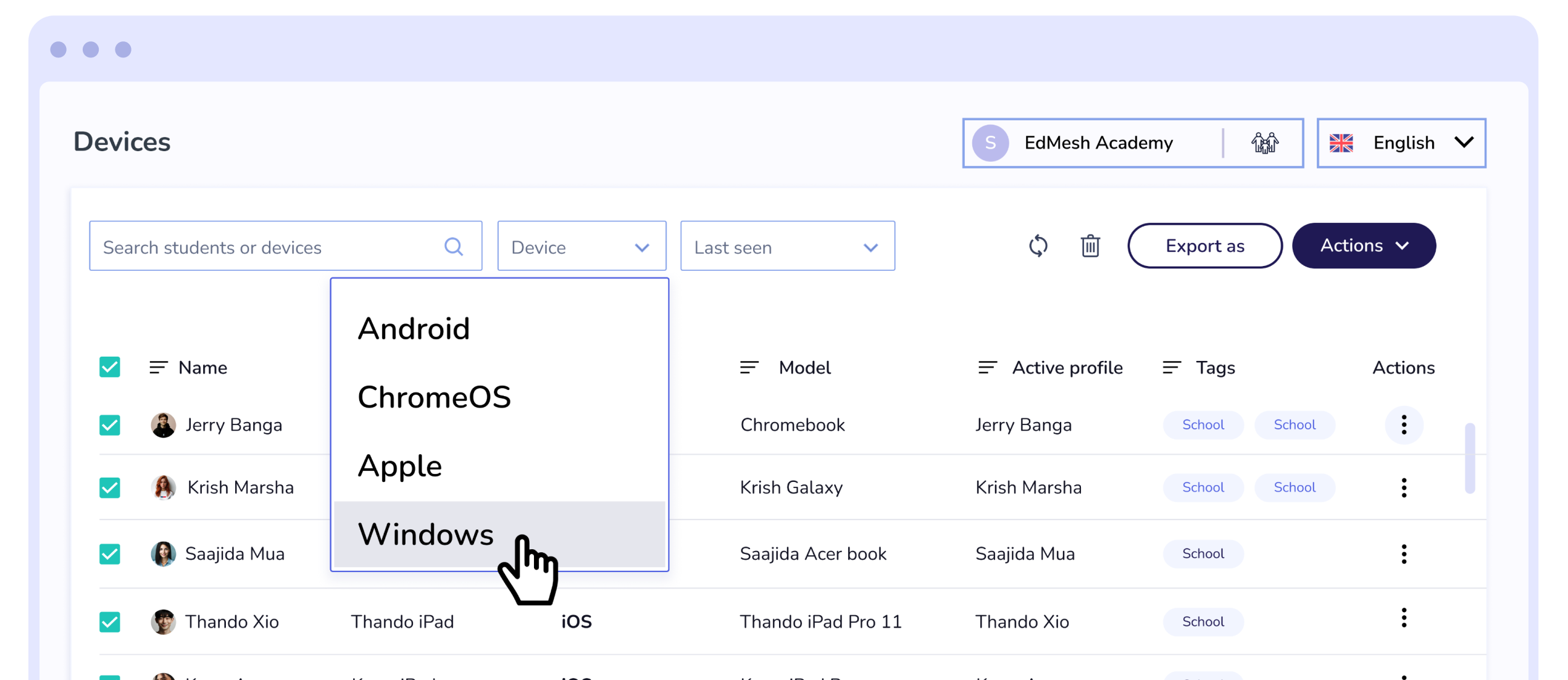Open the English language selector

pyautogui.click(x=1401, y=143)
